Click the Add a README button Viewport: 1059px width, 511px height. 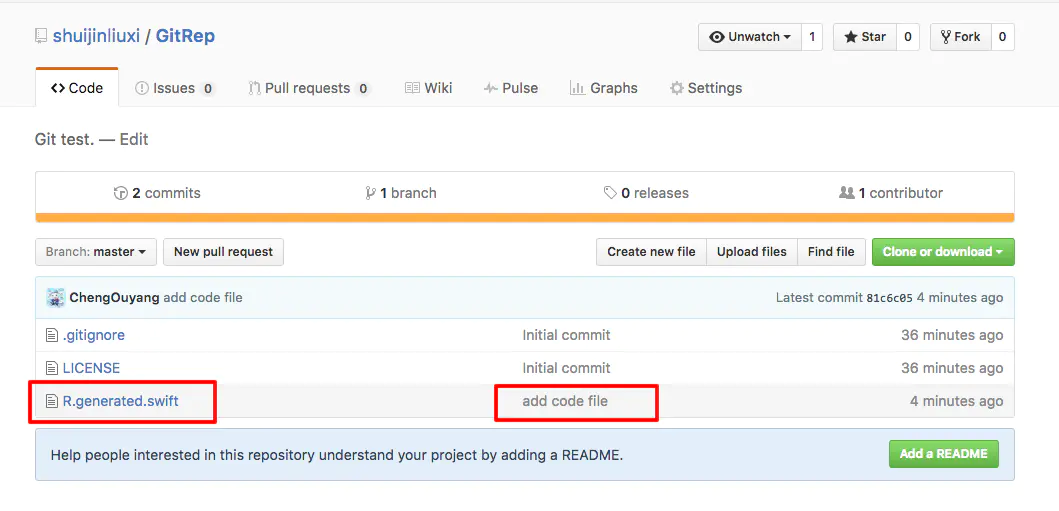944,454
